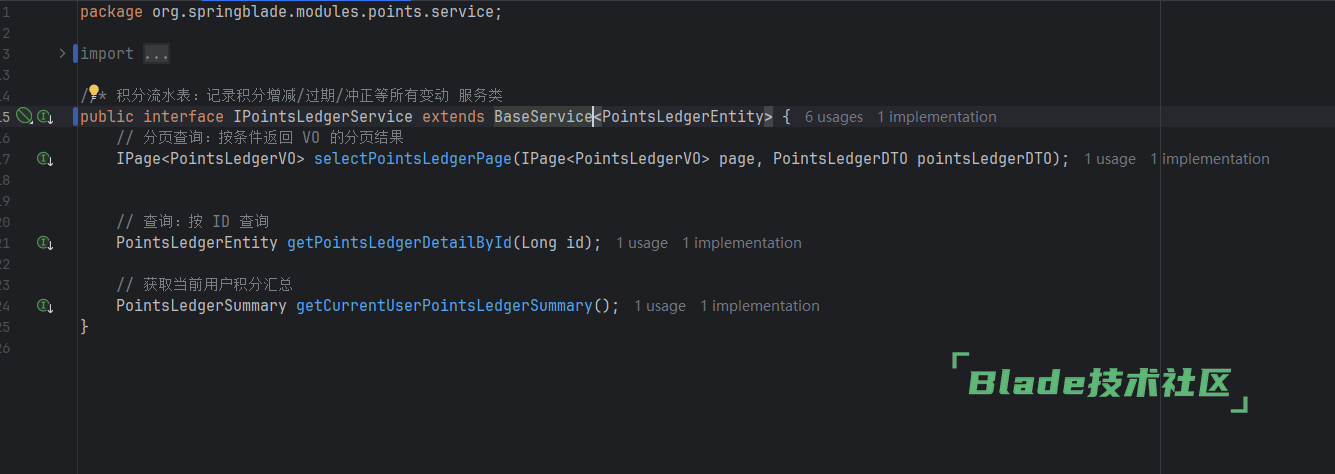This screenshot has height=474, width=1335.
Task: Click the green Spring bean icon beside the interface line
Action: pos(25,117)
